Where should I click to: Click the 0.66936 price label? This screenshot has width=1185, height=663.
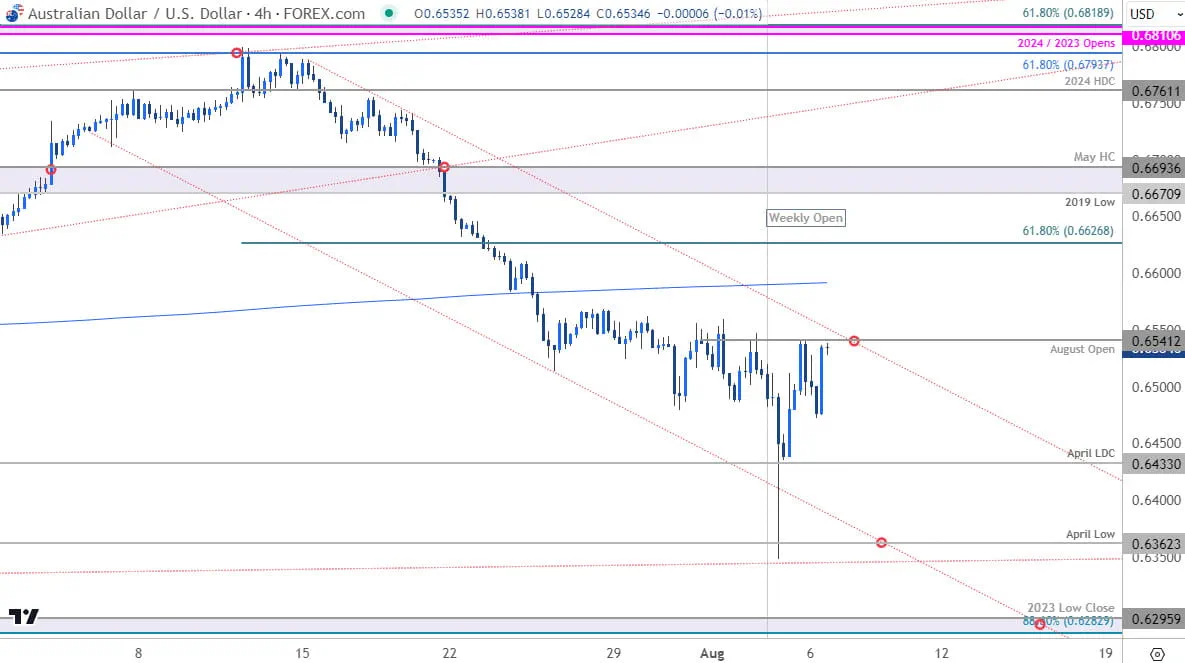pos(1154,168)
